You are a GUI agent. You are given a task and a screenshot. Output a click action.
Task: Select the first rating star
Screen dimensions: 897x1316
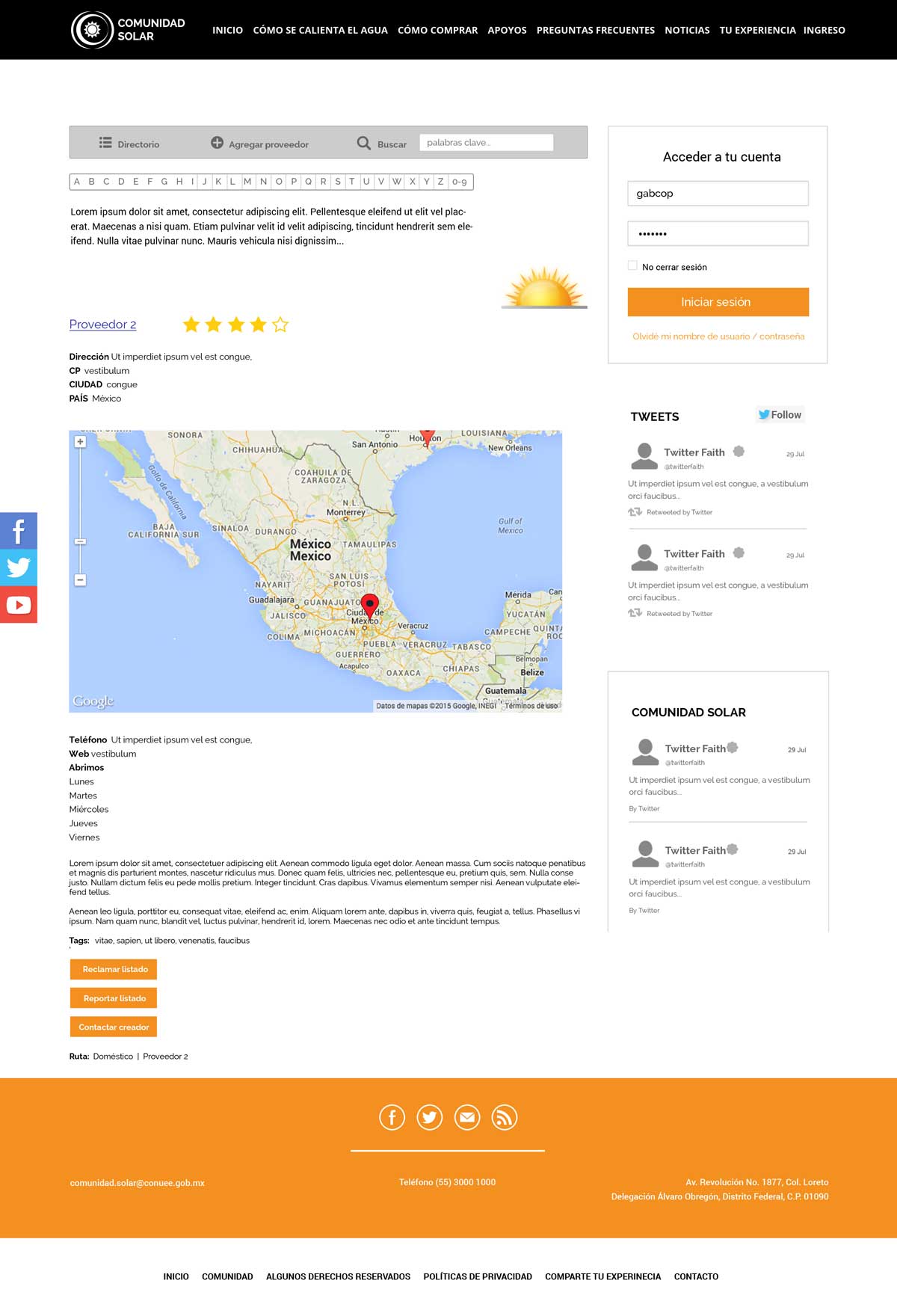click(191, 325)
